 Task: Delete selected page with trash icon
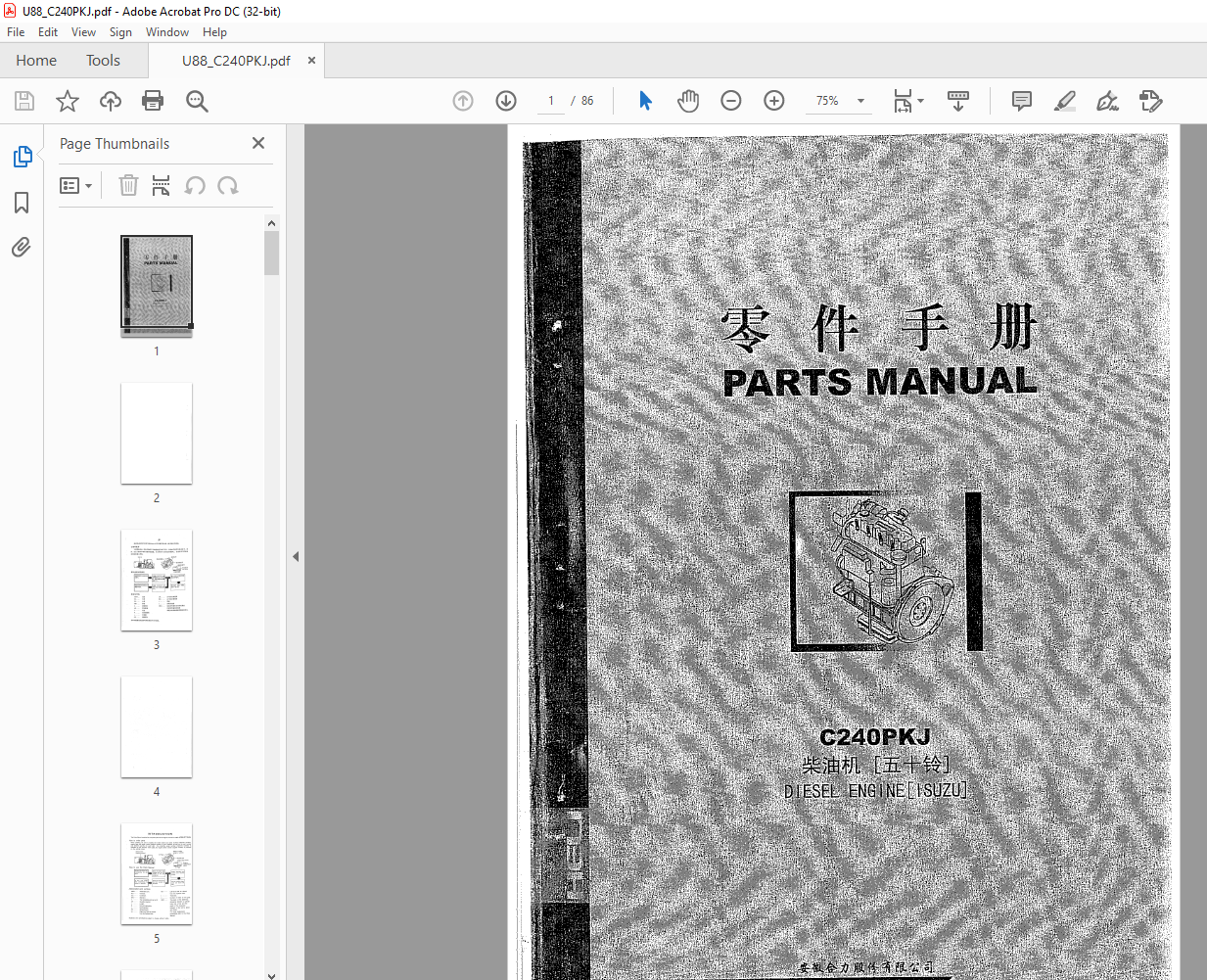pos(128,185)
